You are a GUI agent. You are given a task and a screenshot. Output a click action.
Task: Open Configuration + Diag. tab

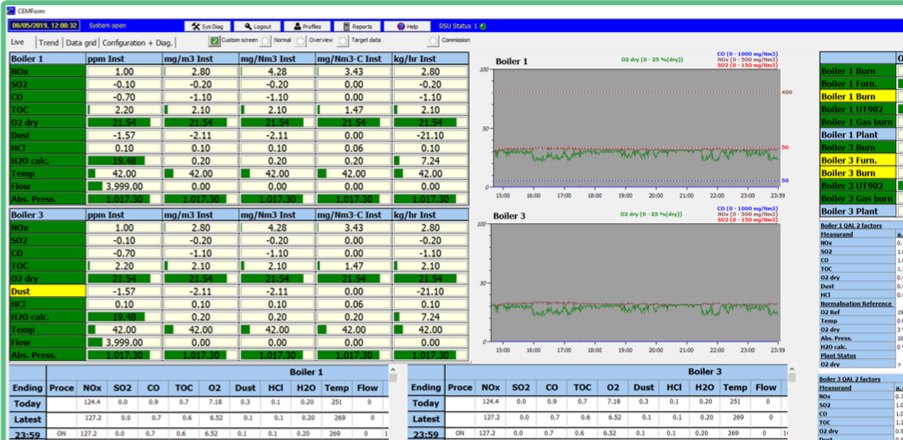tap(138, 43)
